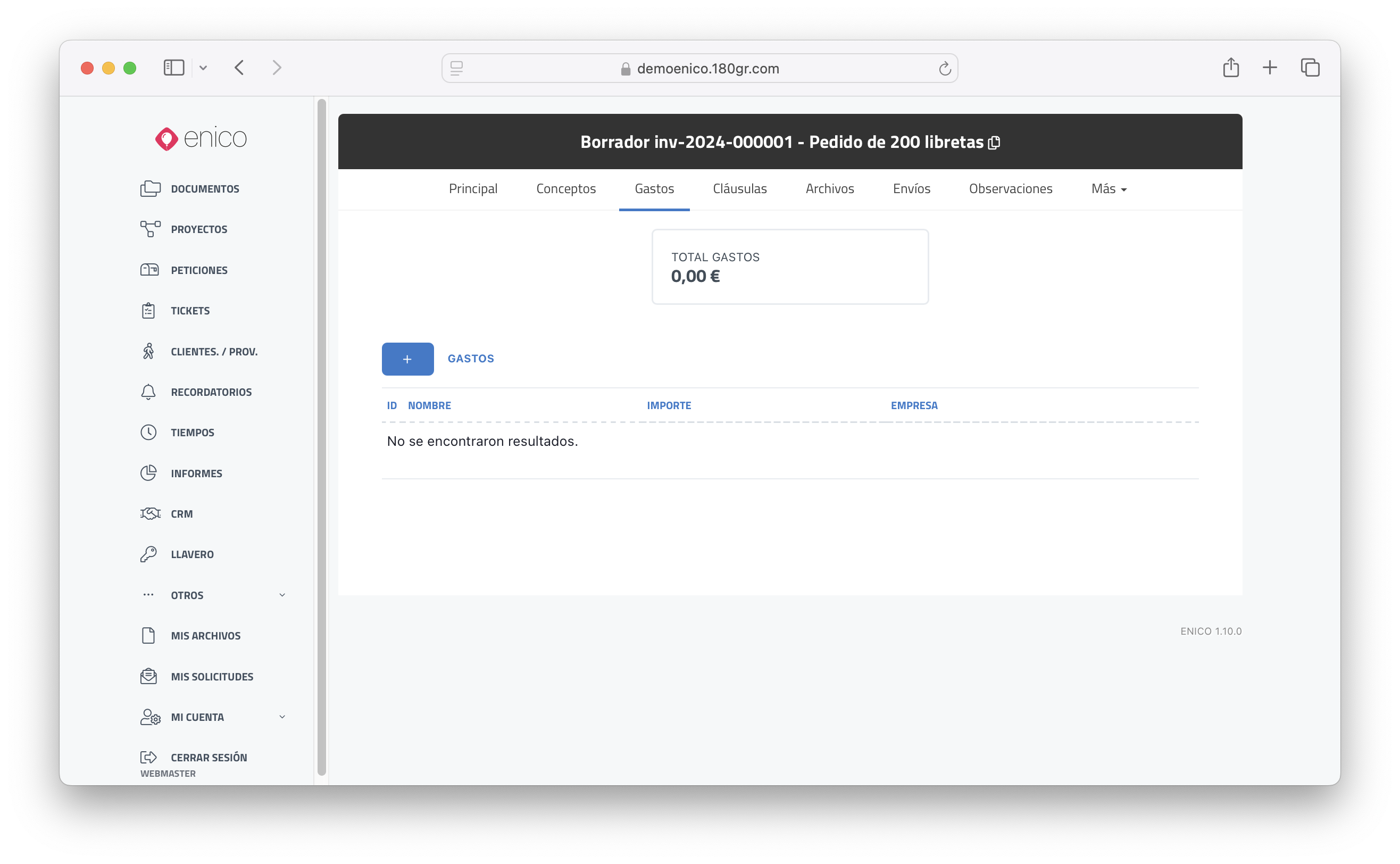Click the sidebar vertical scrollbar
The image size is (1400, 864).
(322, 437)
